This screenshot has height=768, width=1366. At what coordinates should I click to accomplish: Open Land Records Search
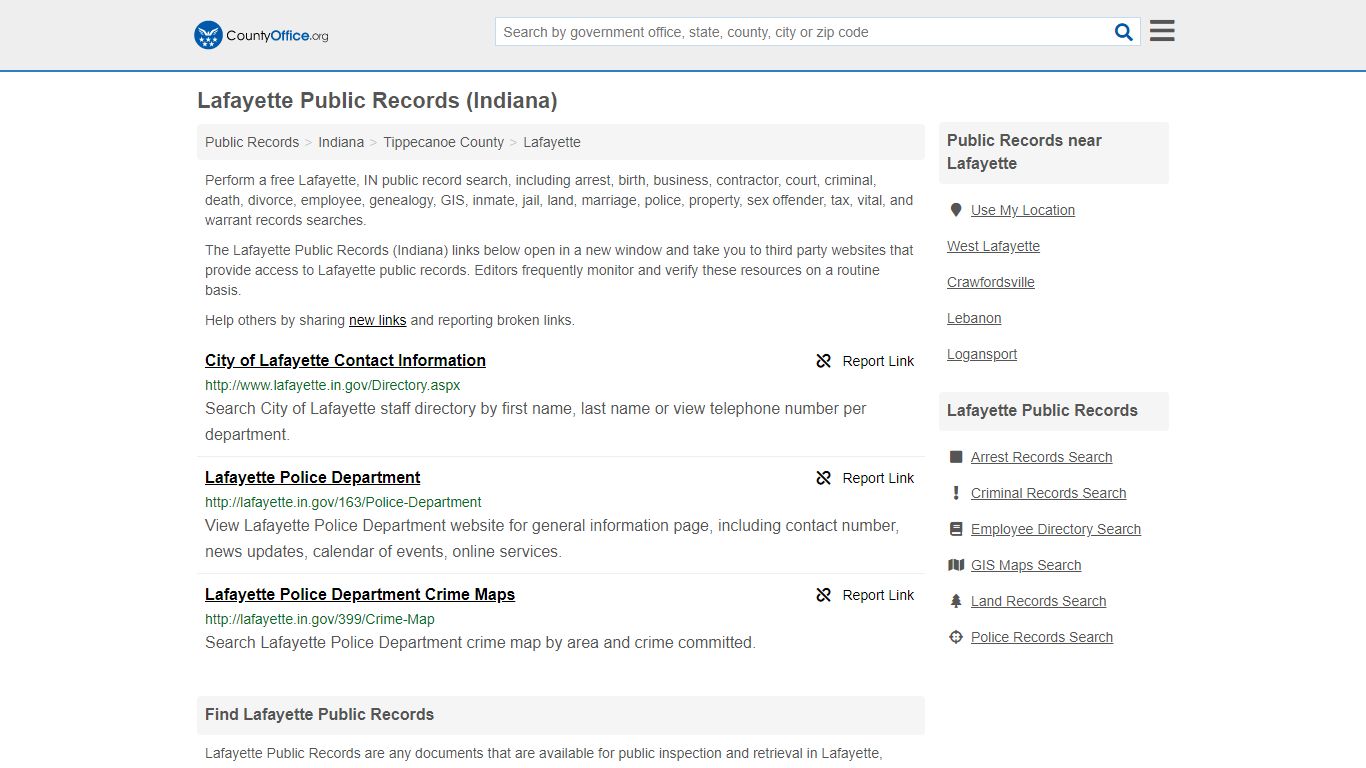(1038, 601)
